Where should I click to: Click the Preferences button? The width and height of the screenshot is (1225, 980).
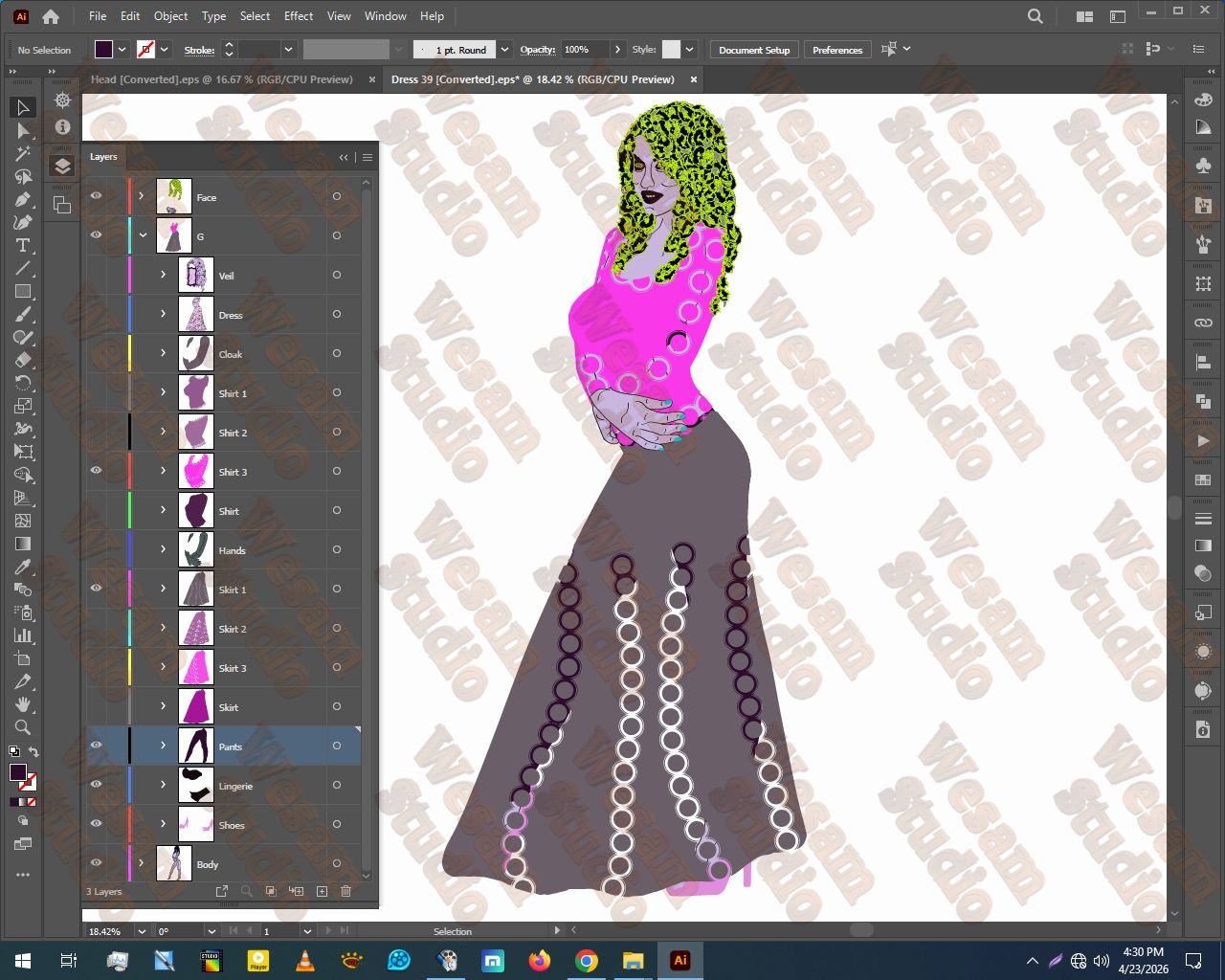(837, 50)
